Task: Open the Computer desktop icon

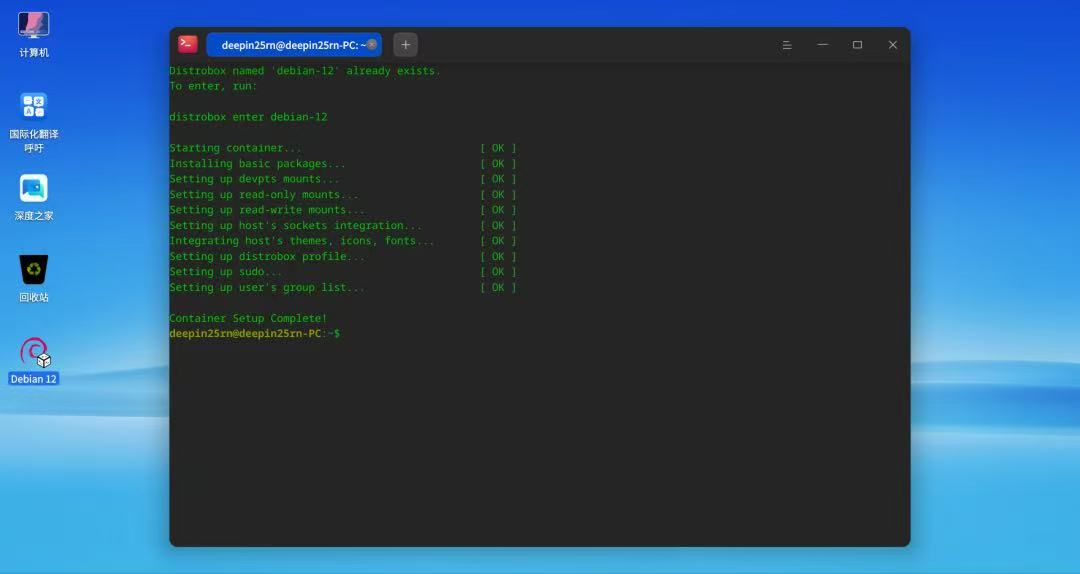Action: click(33, 34)
